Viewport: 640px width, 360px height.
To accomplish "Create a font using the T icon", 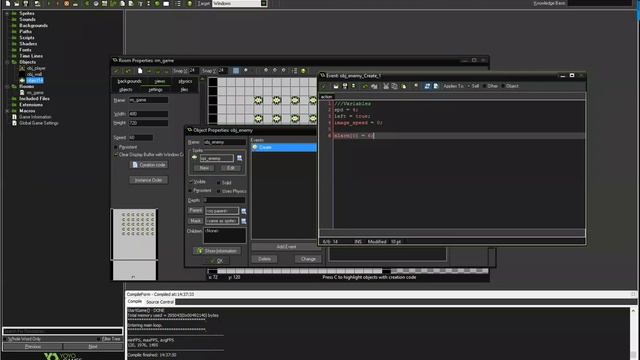I will (x=140, y=4).
